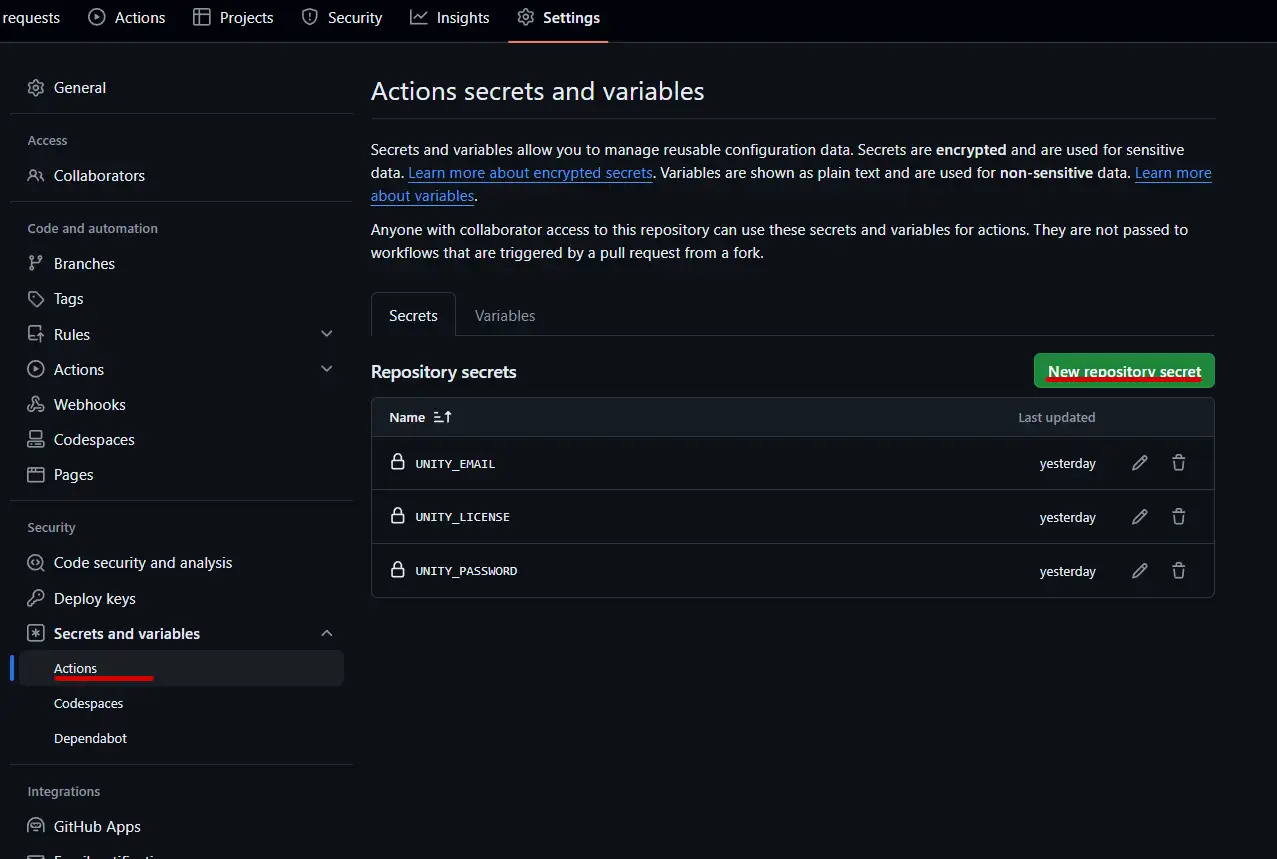Viewport: 1277px width, 859px height.
Task: Expand the Rules section chevron
Action: [326, 333]
